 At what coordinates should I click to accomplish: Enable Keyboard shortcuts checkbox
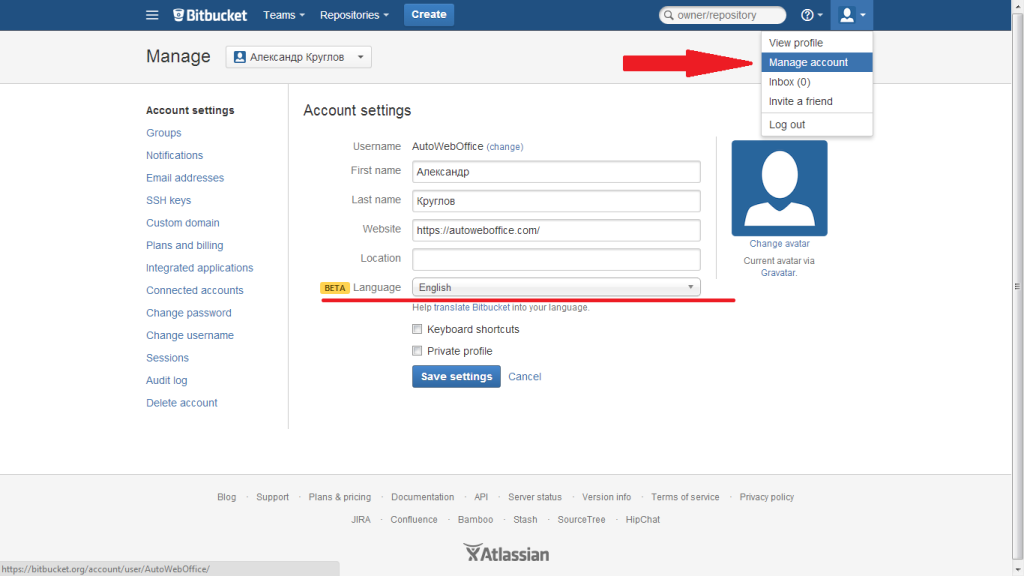pos(417,328)
